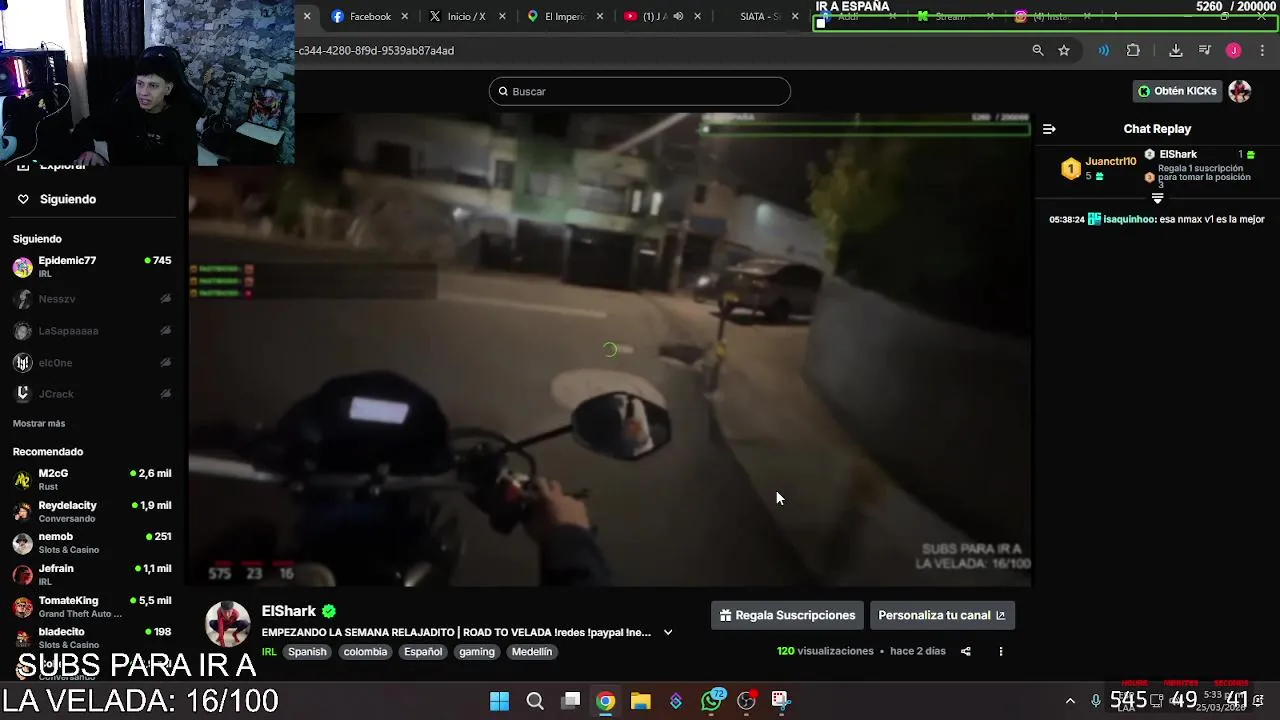Open Snipping Tool from taskbar
1280x720 pixels.
pyautogui.click(x=781, y=701)
